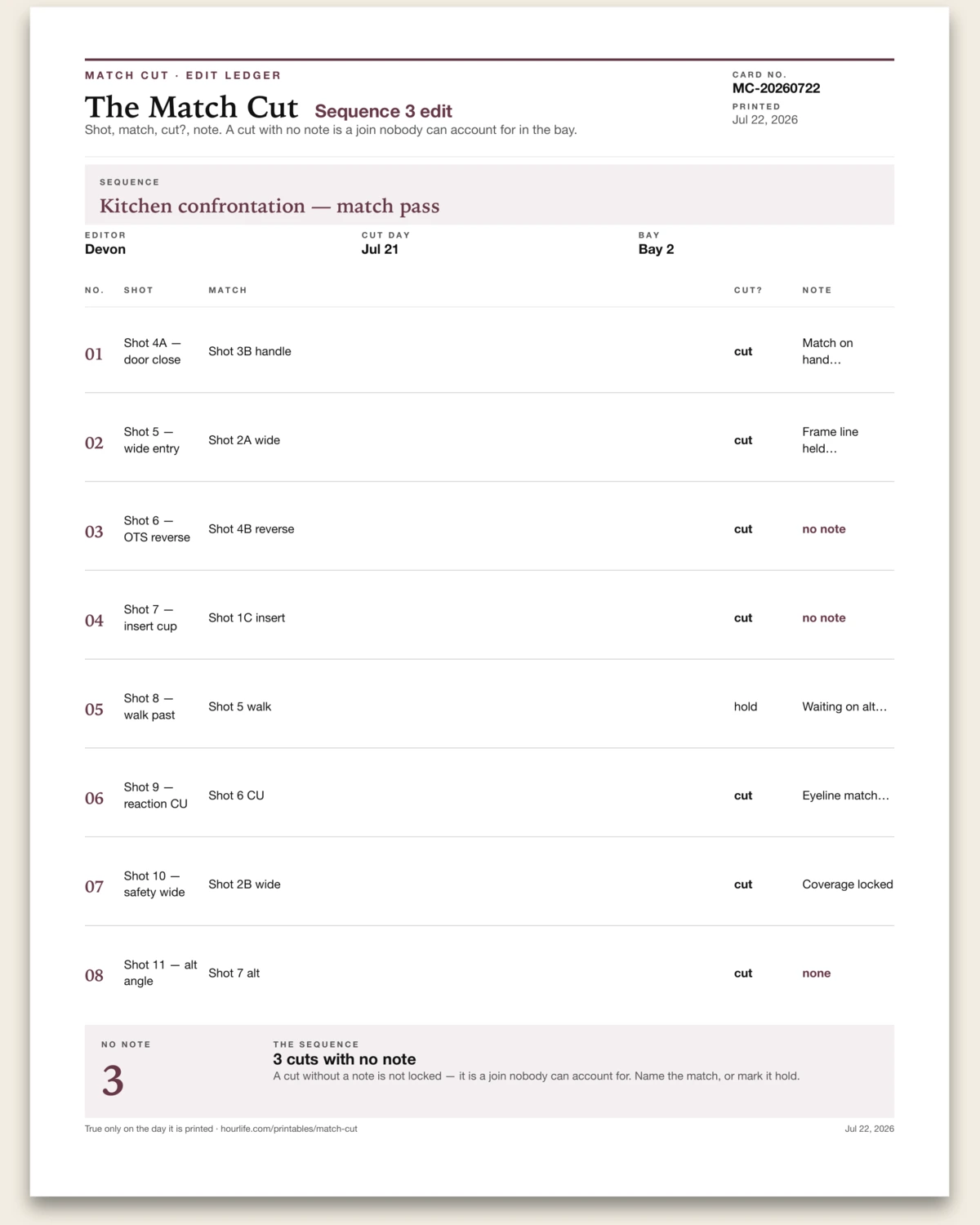The image size is (980, 1225).
Task: Click the Eyeline match note
Action: tap(846, 795)
